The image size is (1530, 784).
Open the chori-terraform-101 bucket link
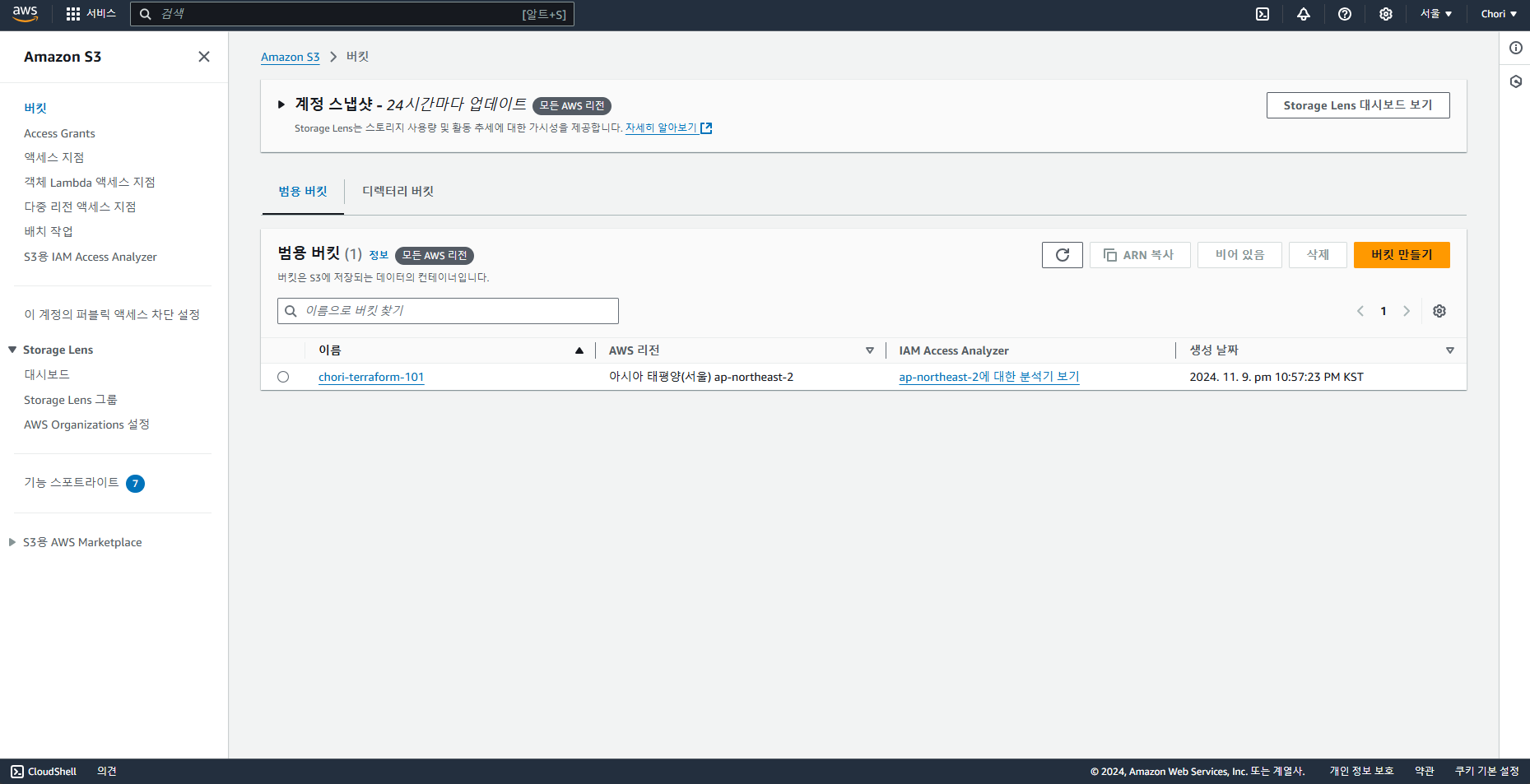[371, 377]
